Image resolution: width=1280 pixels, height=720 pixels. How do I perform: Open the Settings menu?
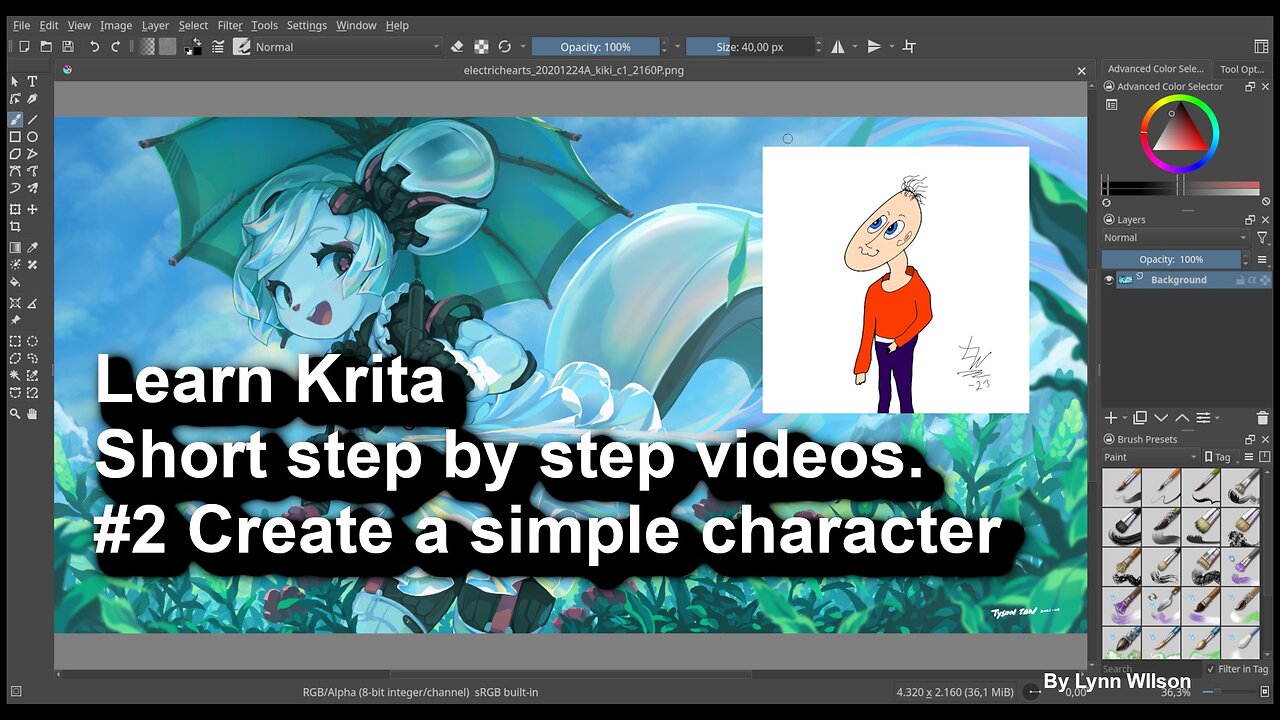coord(306,25)
